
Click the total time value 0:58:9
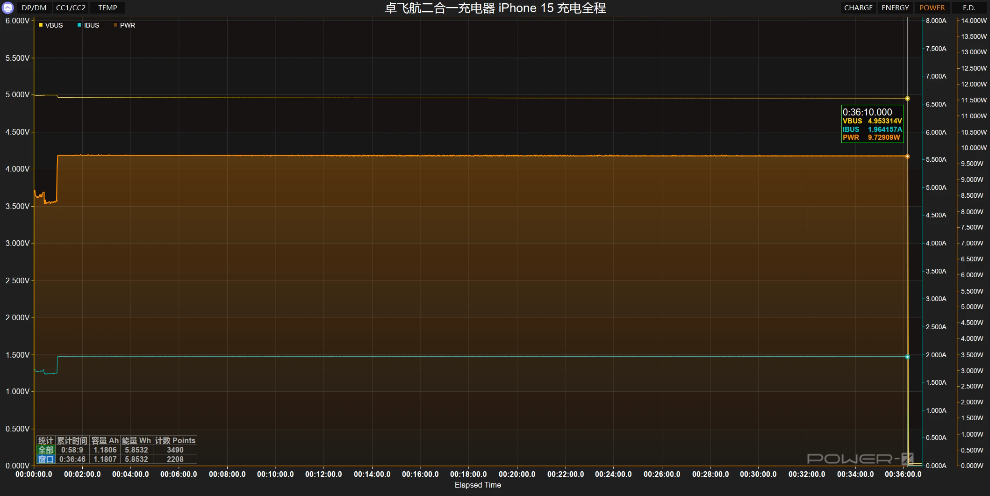[72, 450]
